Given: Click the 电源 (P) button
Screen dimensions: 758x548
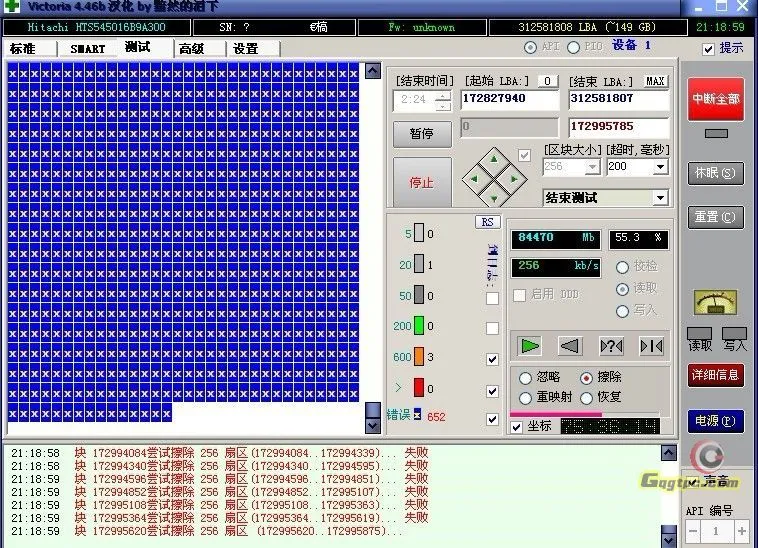Looking at the screenshot, I should coord(715,421).
